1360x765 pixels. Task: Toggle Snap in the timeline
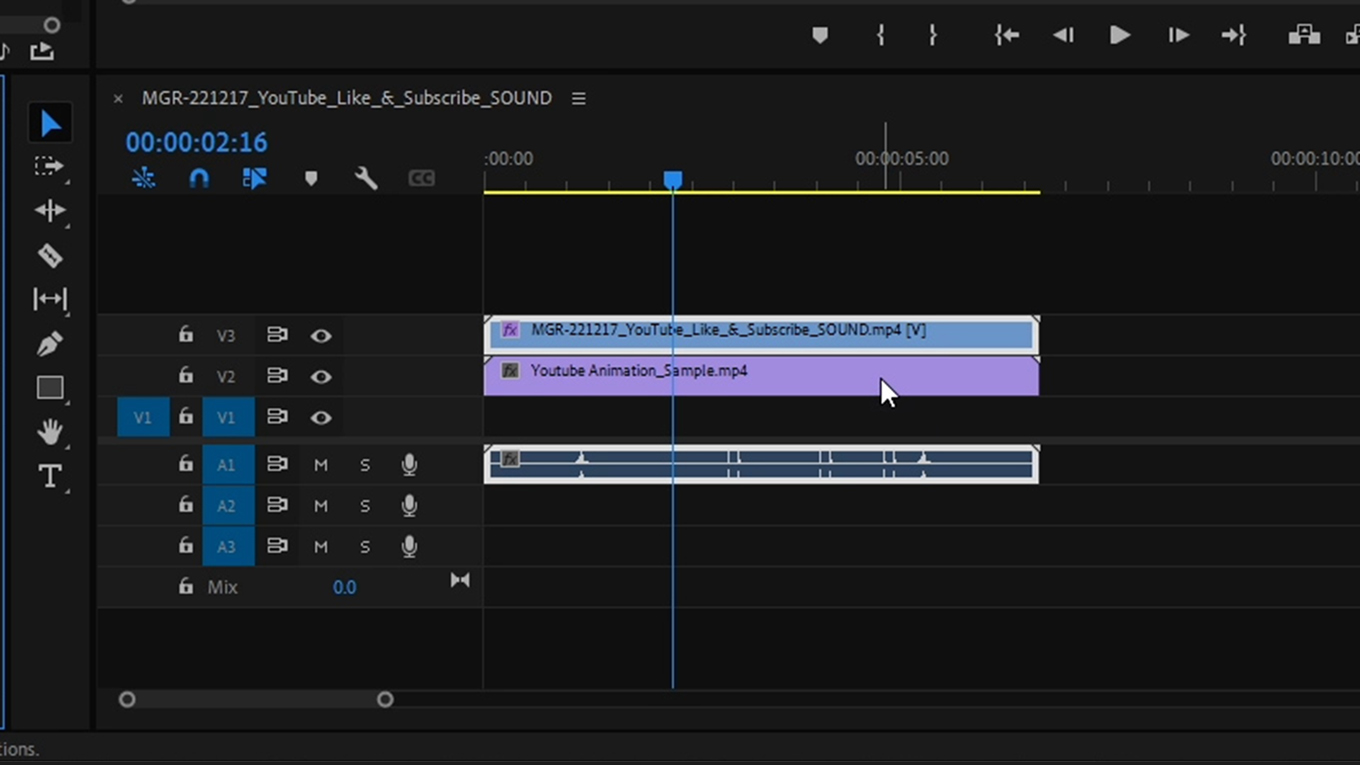point(199,177)
